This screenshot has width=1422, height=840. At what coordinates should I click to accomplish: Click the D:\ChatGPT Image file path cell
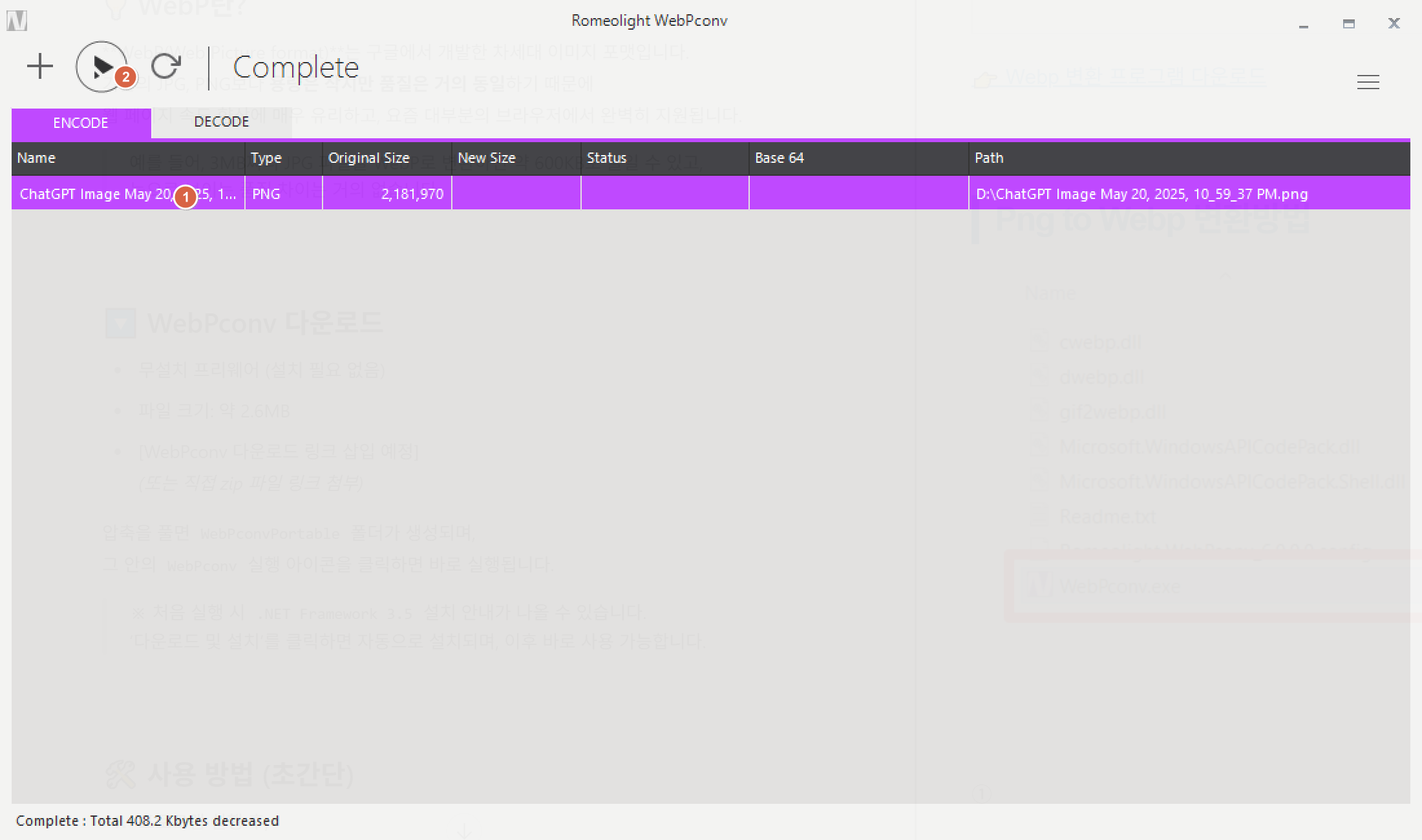coord(1141,194)
